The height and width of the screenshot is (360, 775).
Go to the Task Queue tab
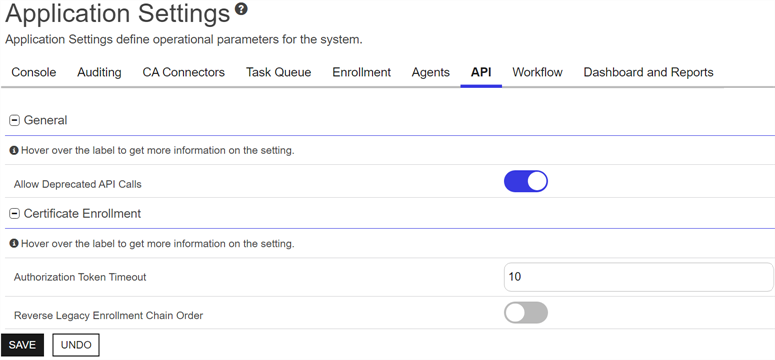point(279,72)
